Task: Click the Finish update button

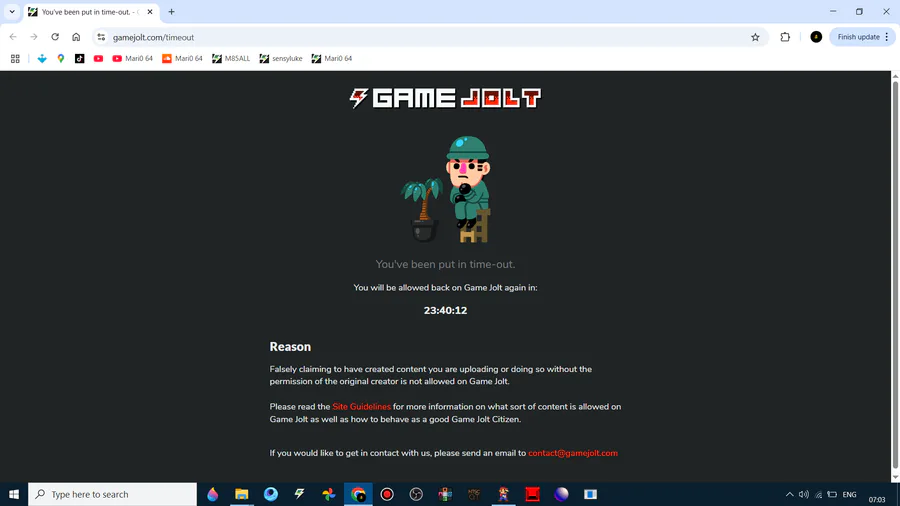Action: 858,37
